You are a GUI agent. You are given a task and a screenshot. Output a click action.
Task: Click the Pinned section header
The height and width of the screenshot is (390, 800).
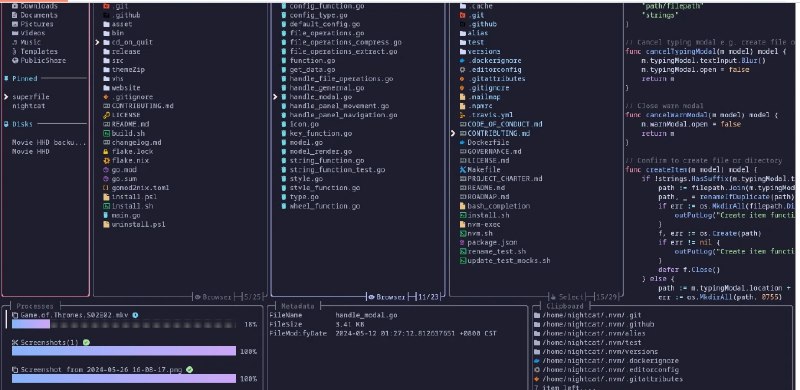point(24,79)
